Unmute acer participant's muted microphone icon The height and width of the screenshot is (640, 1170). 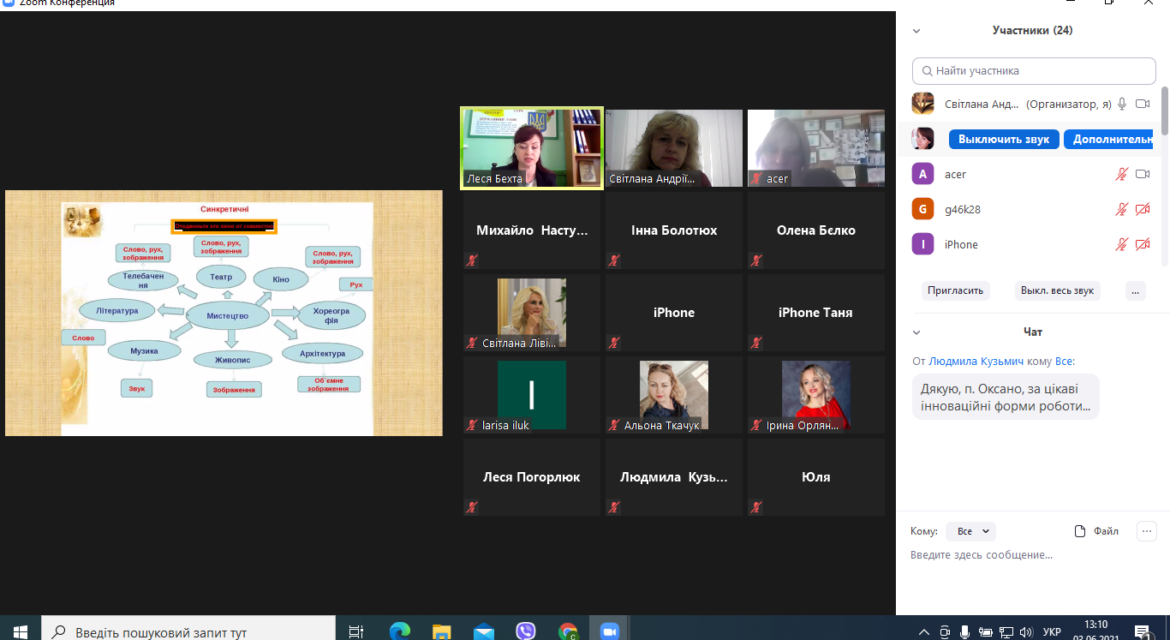coord(1121,174)
